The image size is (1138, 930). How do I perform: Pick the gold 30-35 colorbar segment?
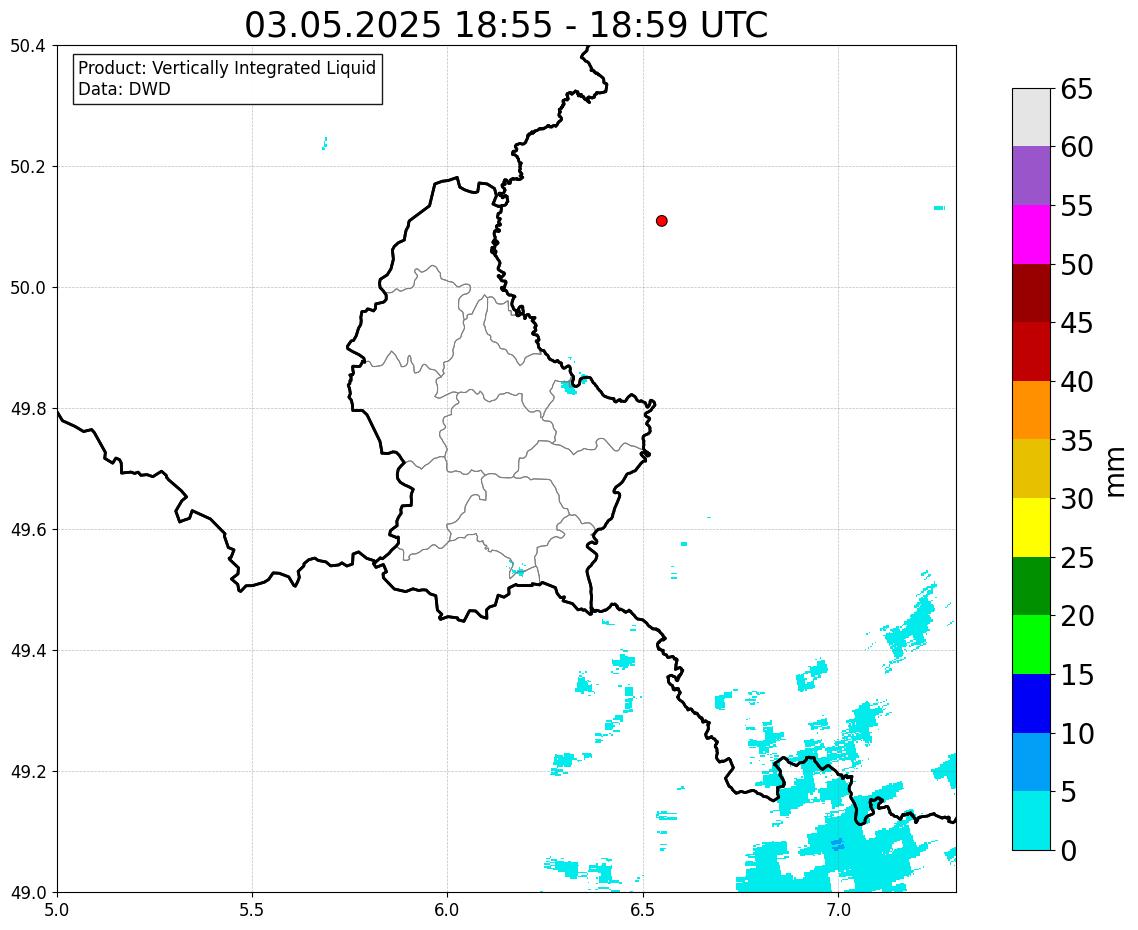tap(1031, 468)
